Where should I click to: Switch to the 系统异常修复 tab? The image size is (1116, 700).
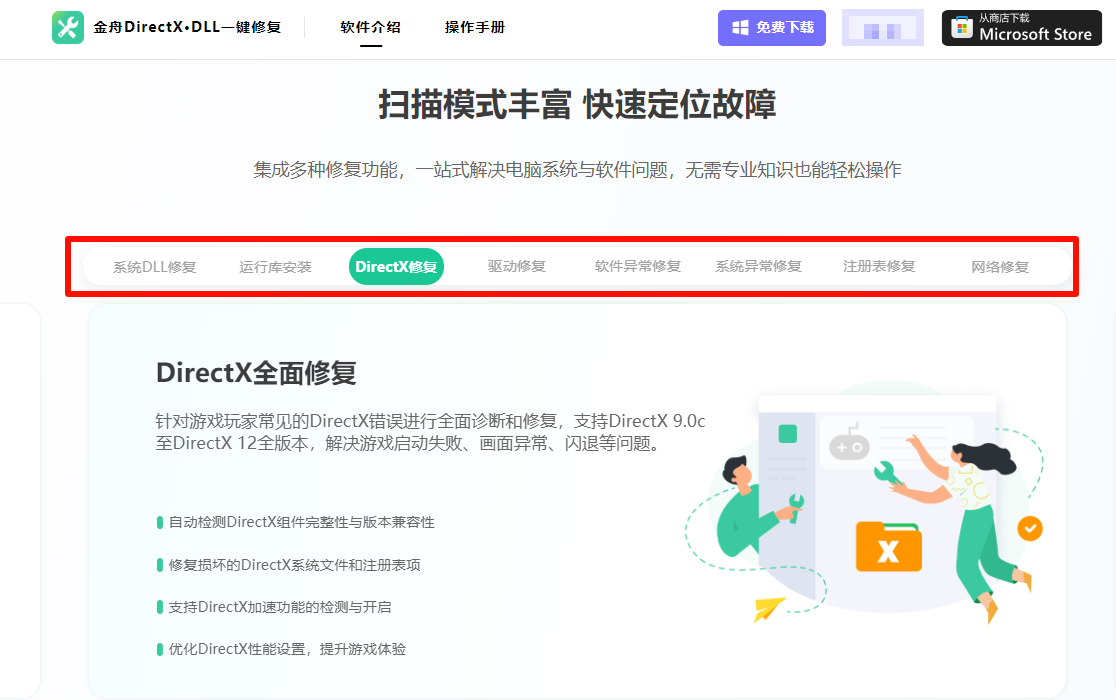point(759,266)
